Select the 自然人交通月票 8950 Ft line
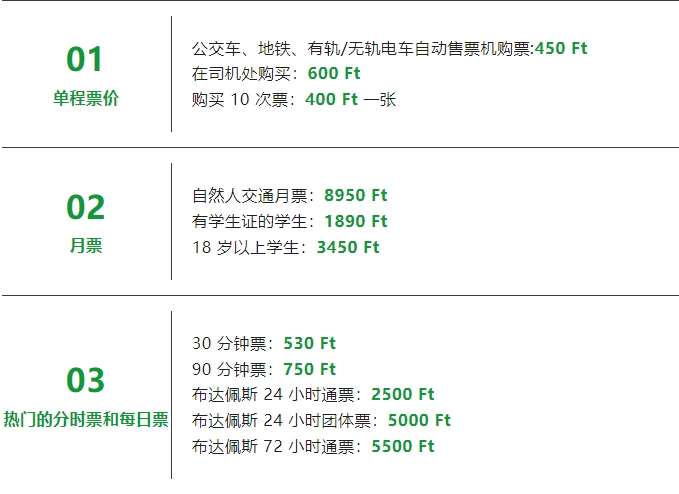This screenshot has height=494, width=679. 289,195
